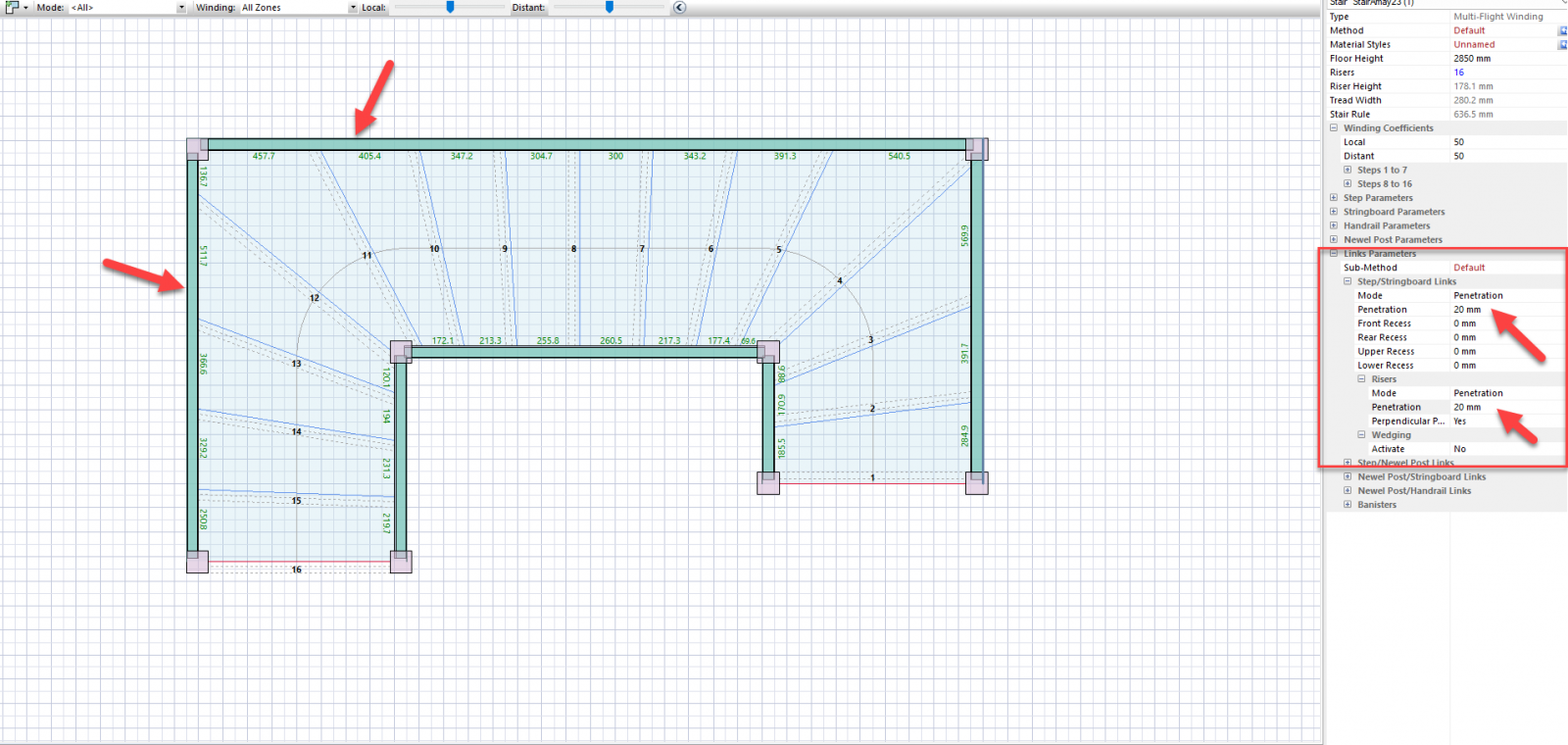Click the round back arrow toolbar button

tap(679, 7)
